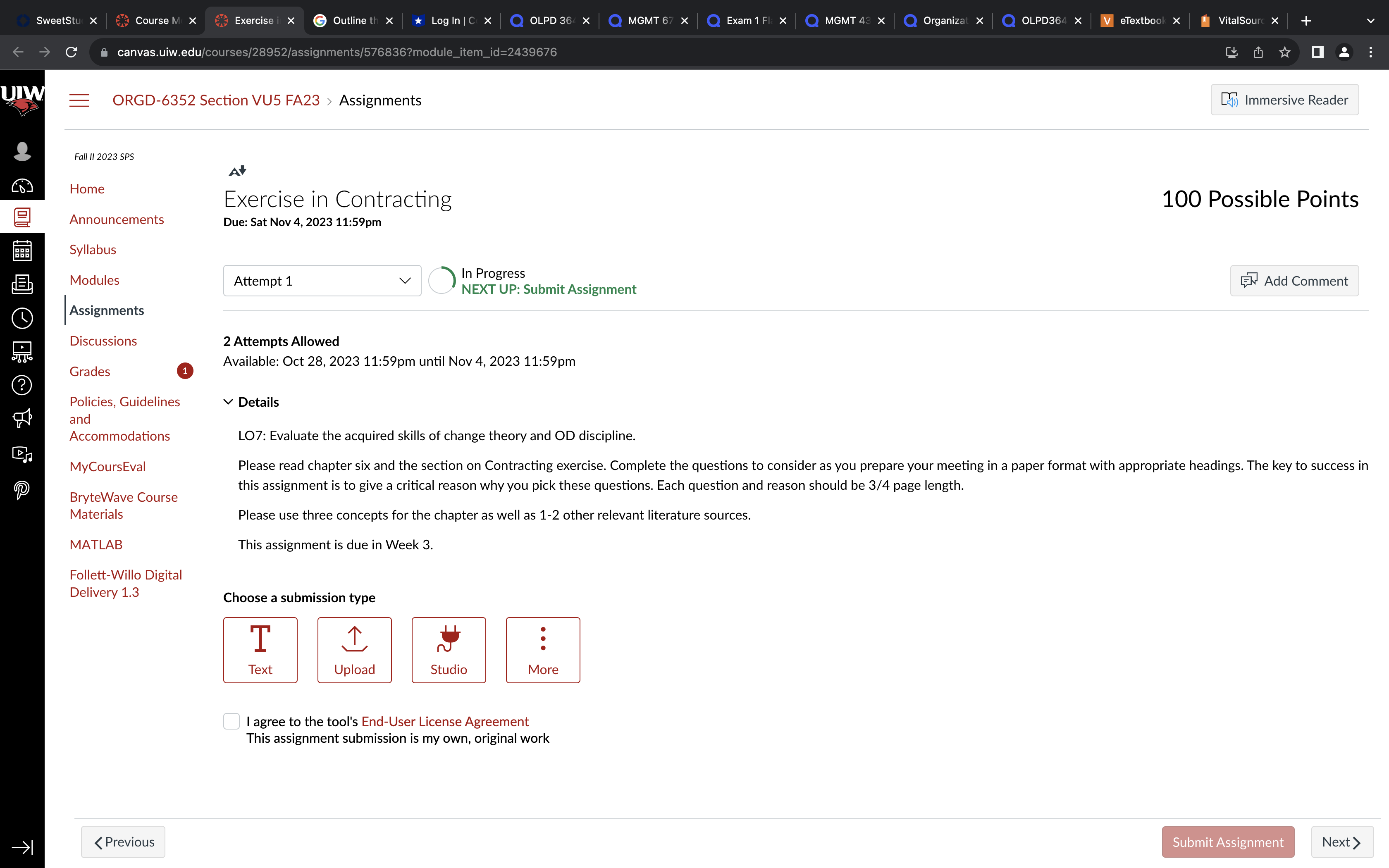Open the Calendar icon in global navigation

[x=22, y=250]
